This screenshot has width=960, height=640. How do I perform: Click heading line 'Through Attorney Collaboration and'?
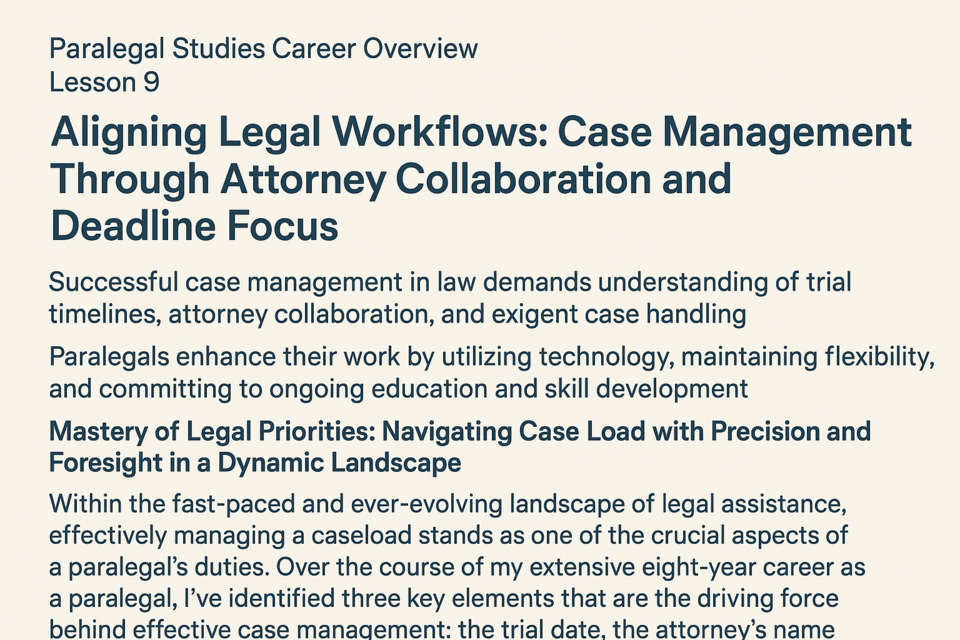pos(391,179)
